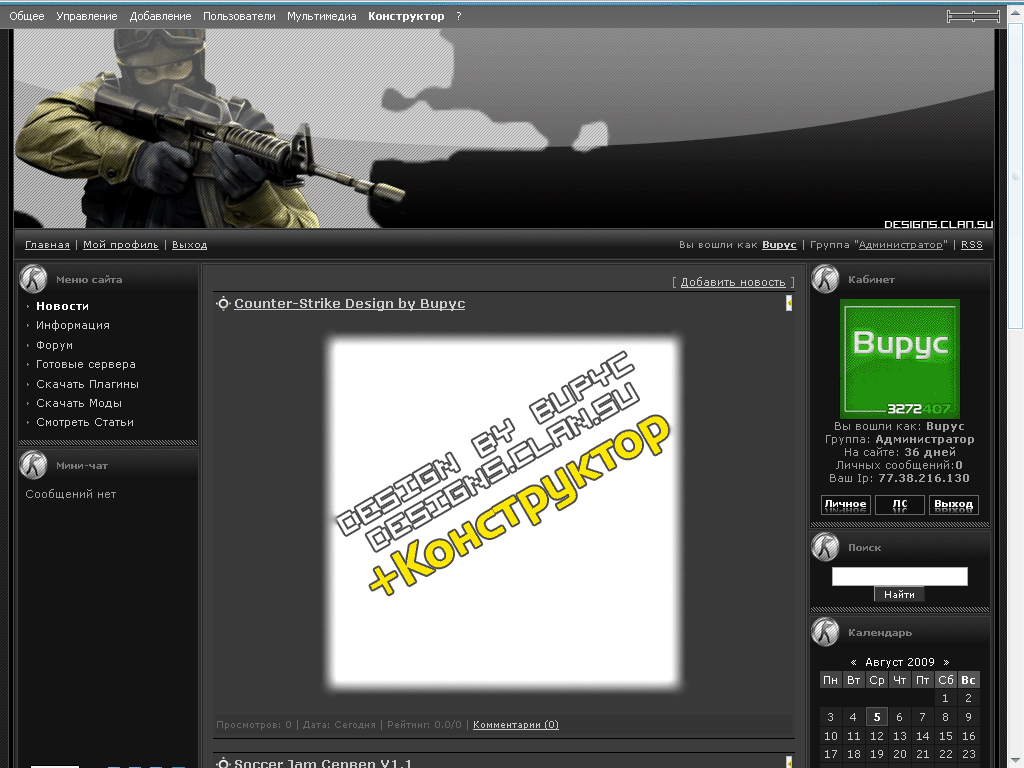This screenshot has height=768, width=1024.
Task: Open the Администратор group link
Action: (901, 245)
